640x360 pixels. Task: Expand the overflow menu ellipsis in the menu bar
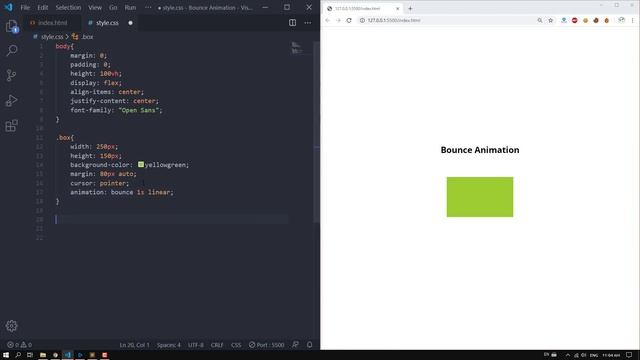pos(148,7)
